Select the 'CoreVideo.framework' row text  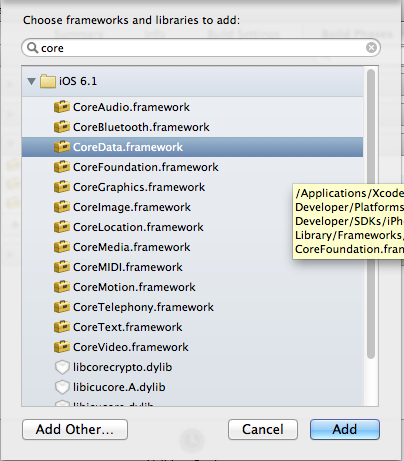(131, 347)
